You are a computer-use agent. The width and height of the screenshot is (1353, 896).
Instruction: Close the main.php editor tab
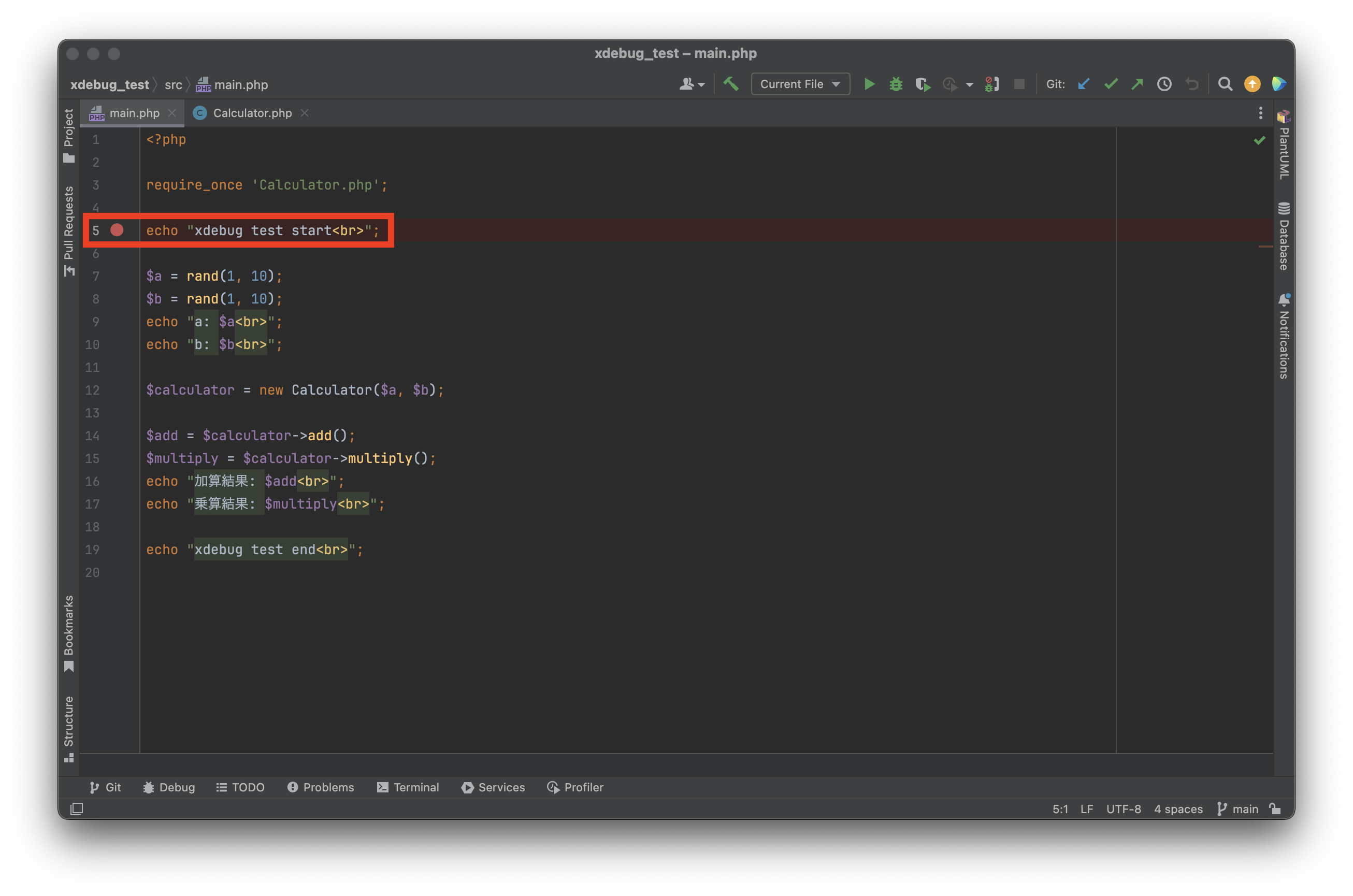click(x=172, y=113)
